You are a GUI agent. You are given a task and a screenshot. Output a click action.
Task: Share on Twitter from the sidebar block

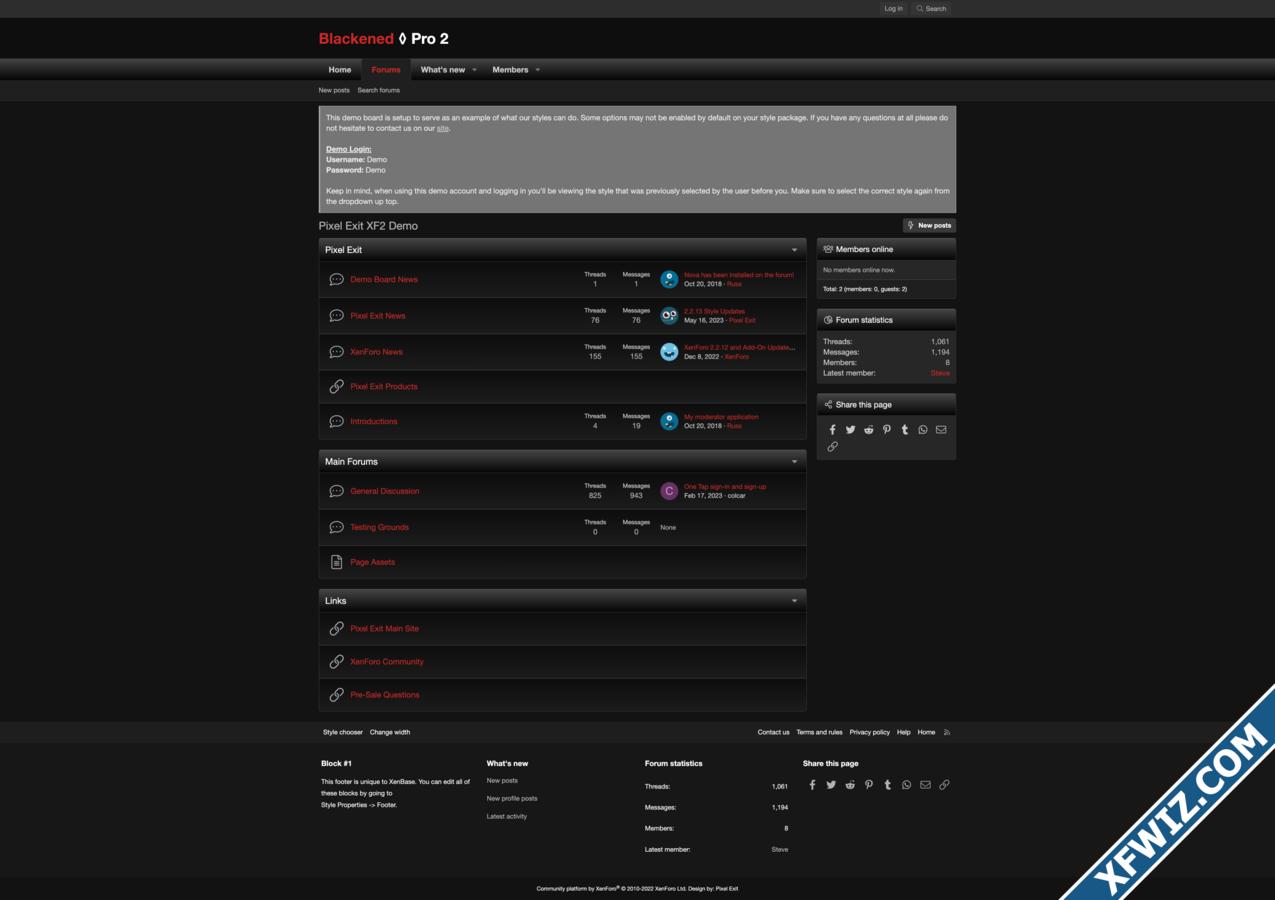click(850, 430)
